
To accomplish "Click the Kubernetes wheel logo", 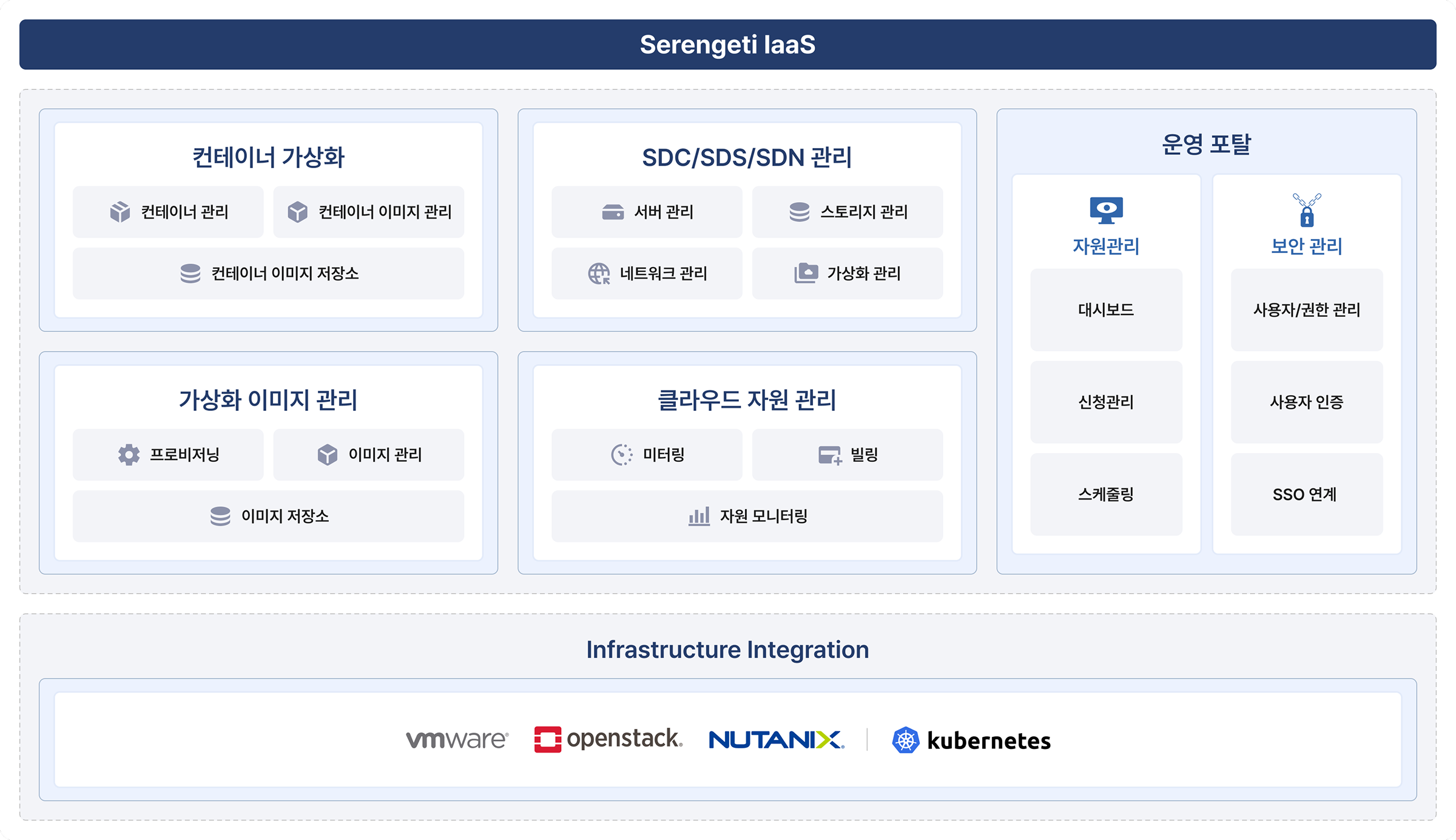I will (906, 740).
